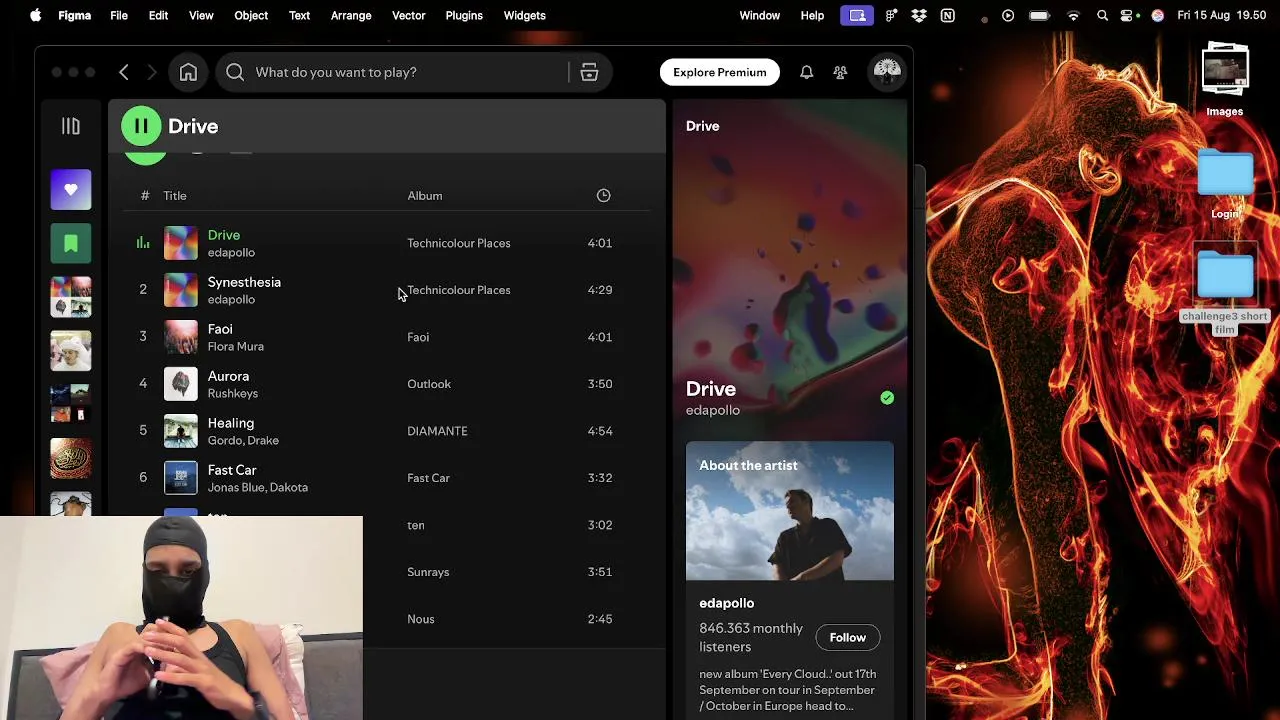The image size is (1280, 720).
Task: Open Spotlight search in menu bar
Action: pos(1102,15)
